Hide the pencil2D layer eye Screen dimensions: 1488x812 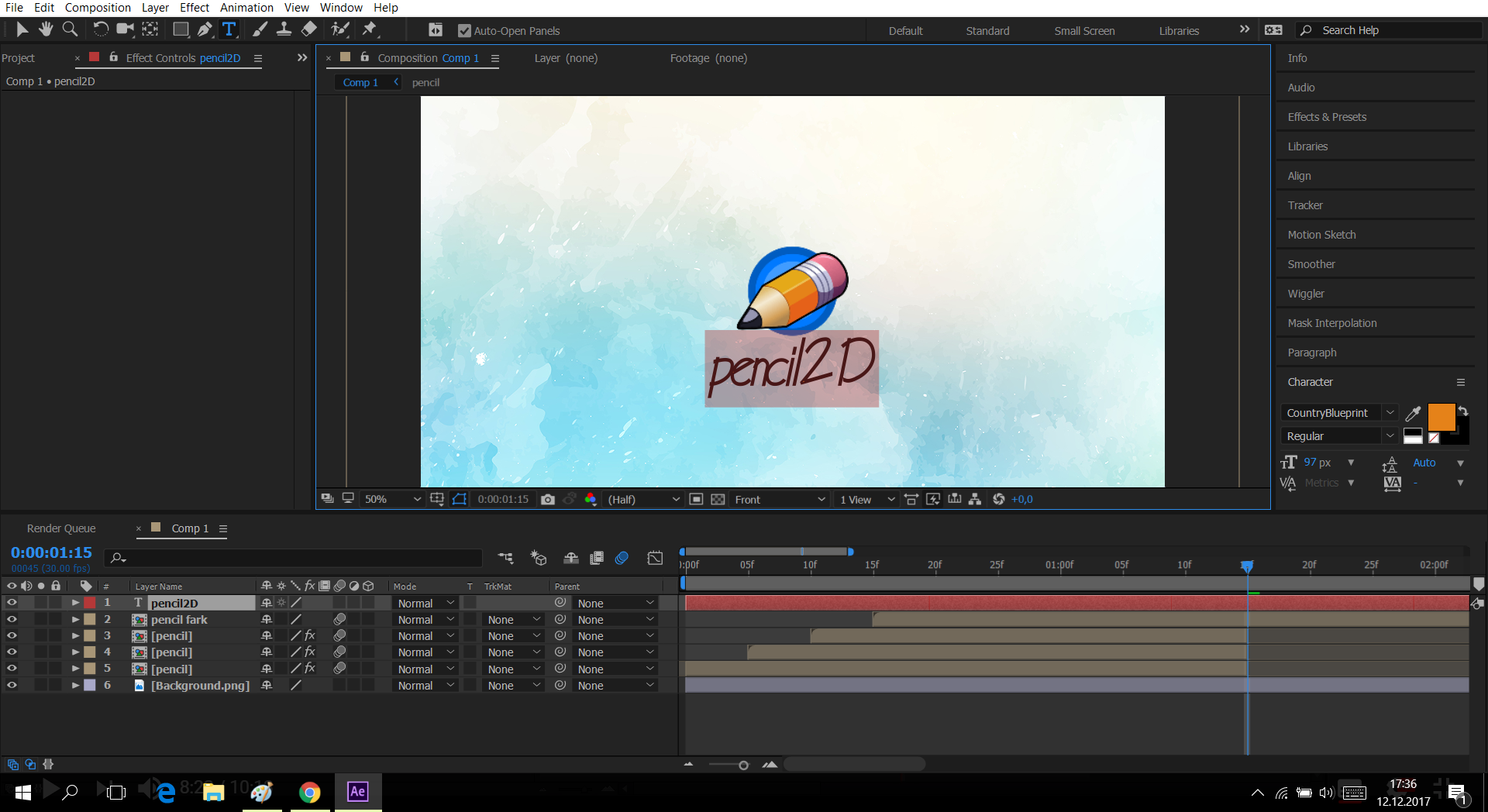[12, 603]
